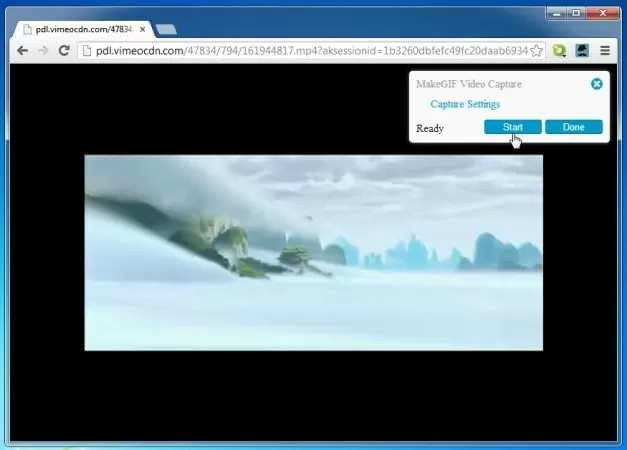
Task: Maximize the Chrome window
Action: 575,13
